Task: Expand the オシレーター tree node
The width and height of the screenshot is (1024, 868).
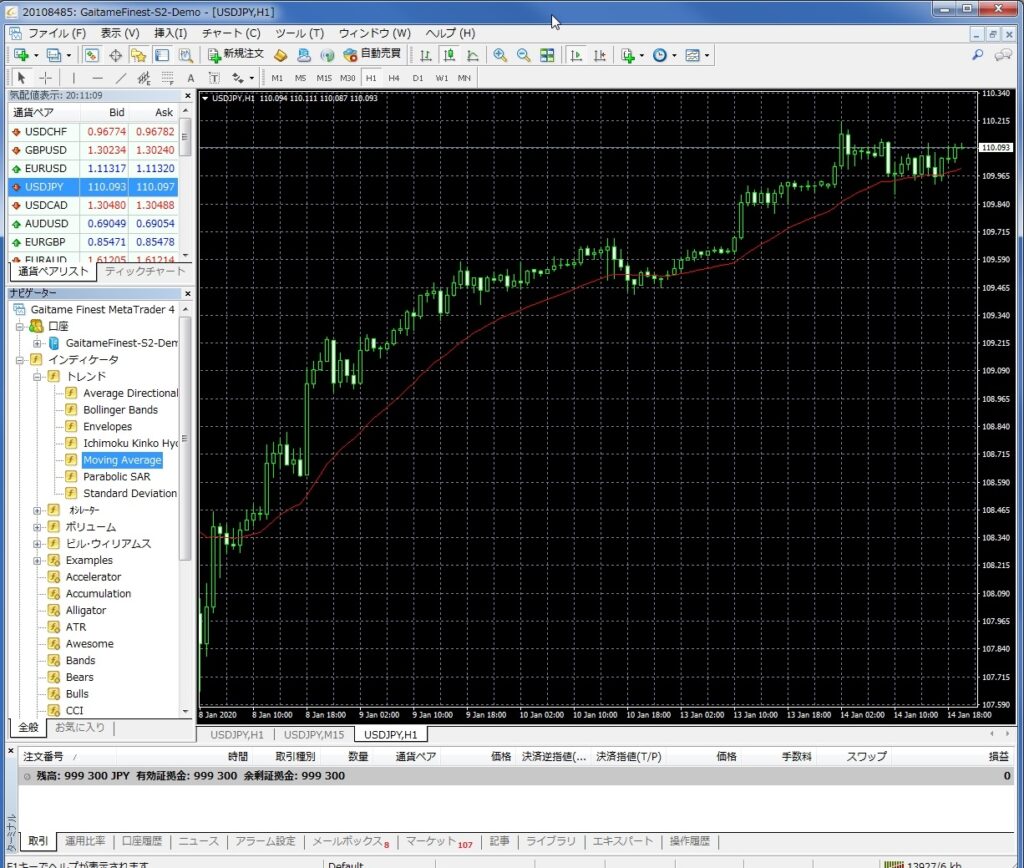Action: point(37,510)
